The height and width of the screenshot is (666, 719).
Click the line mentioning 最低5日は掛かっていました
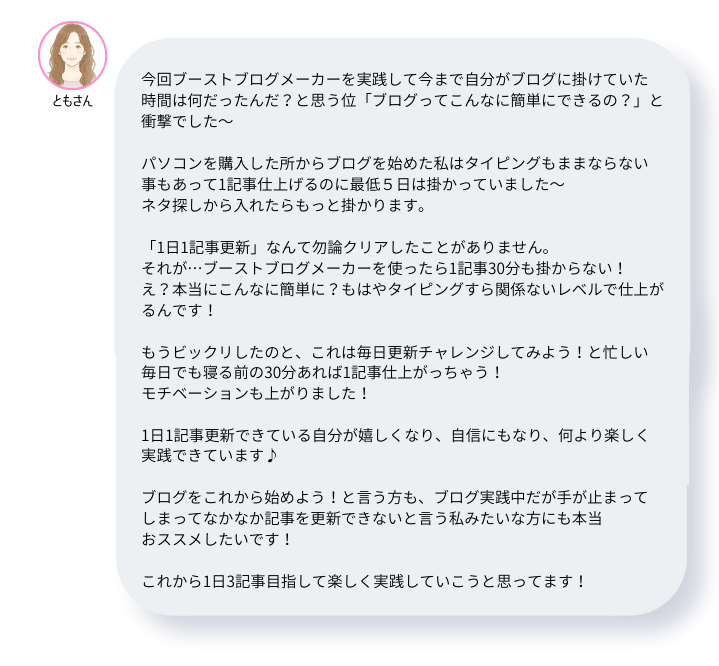point(353,184)
